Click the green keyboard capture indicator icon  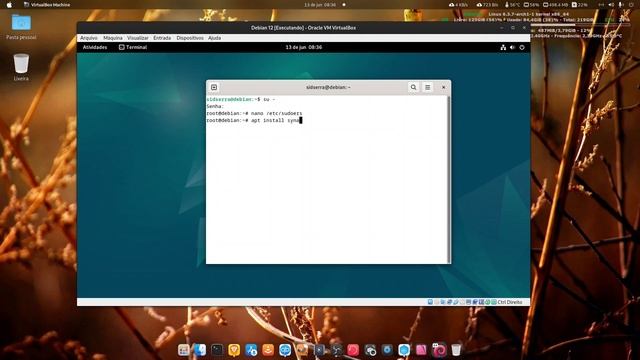(493, 302)
